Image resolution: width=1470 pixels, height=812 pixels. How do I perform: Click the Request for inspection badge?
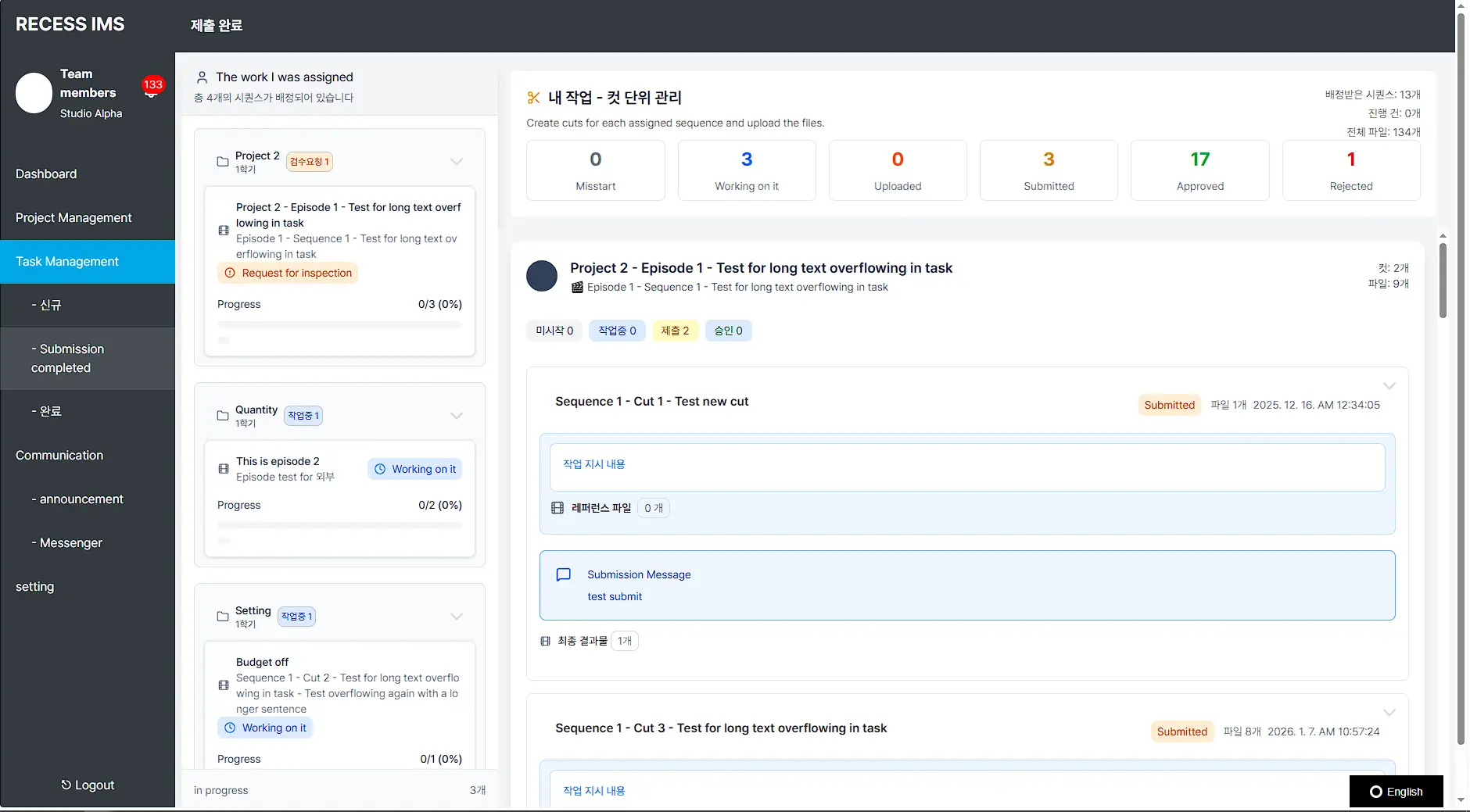(288, 272)
